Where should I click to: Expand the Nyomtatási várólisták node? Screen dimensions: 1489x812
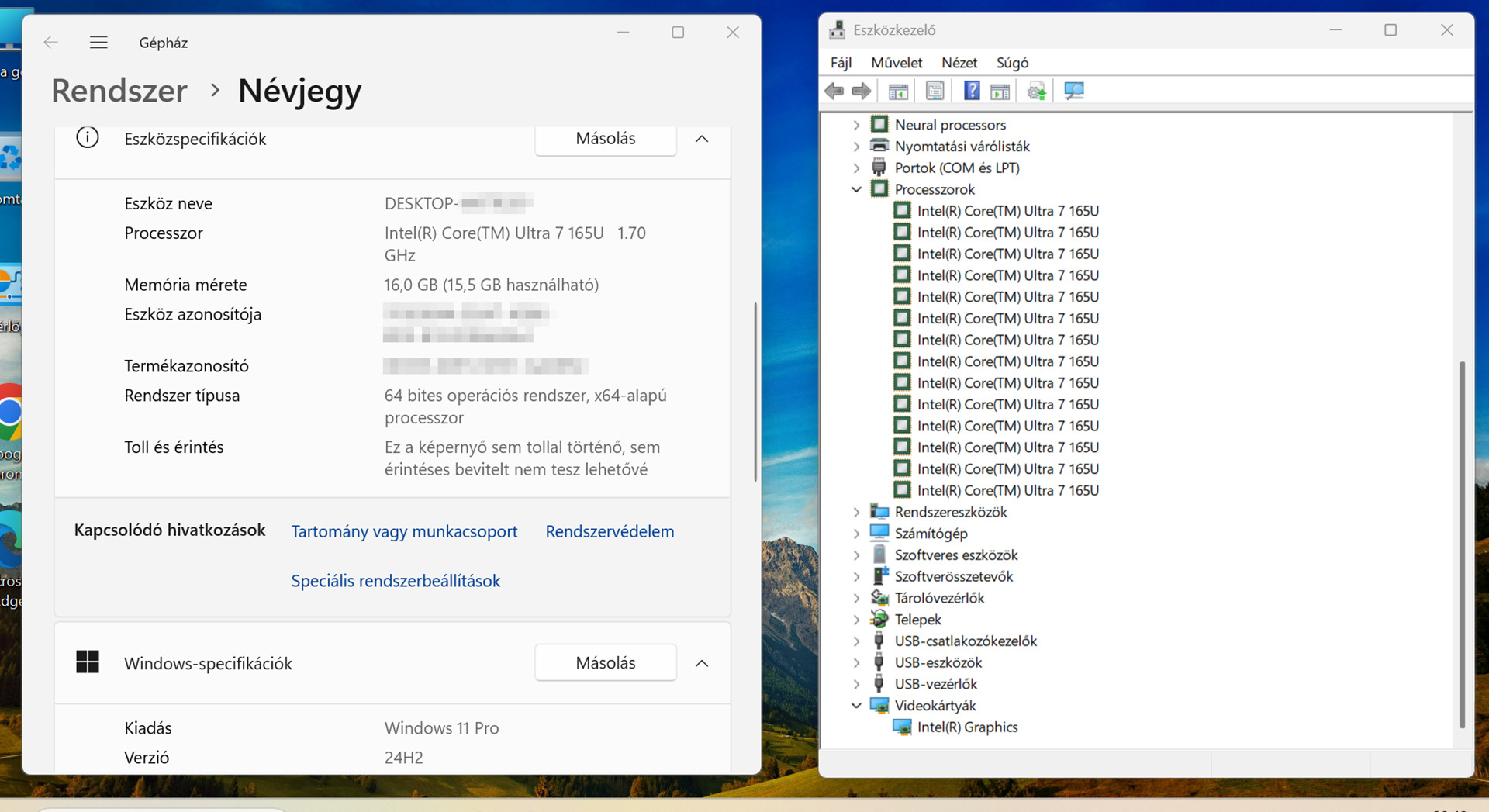point(856,147)
